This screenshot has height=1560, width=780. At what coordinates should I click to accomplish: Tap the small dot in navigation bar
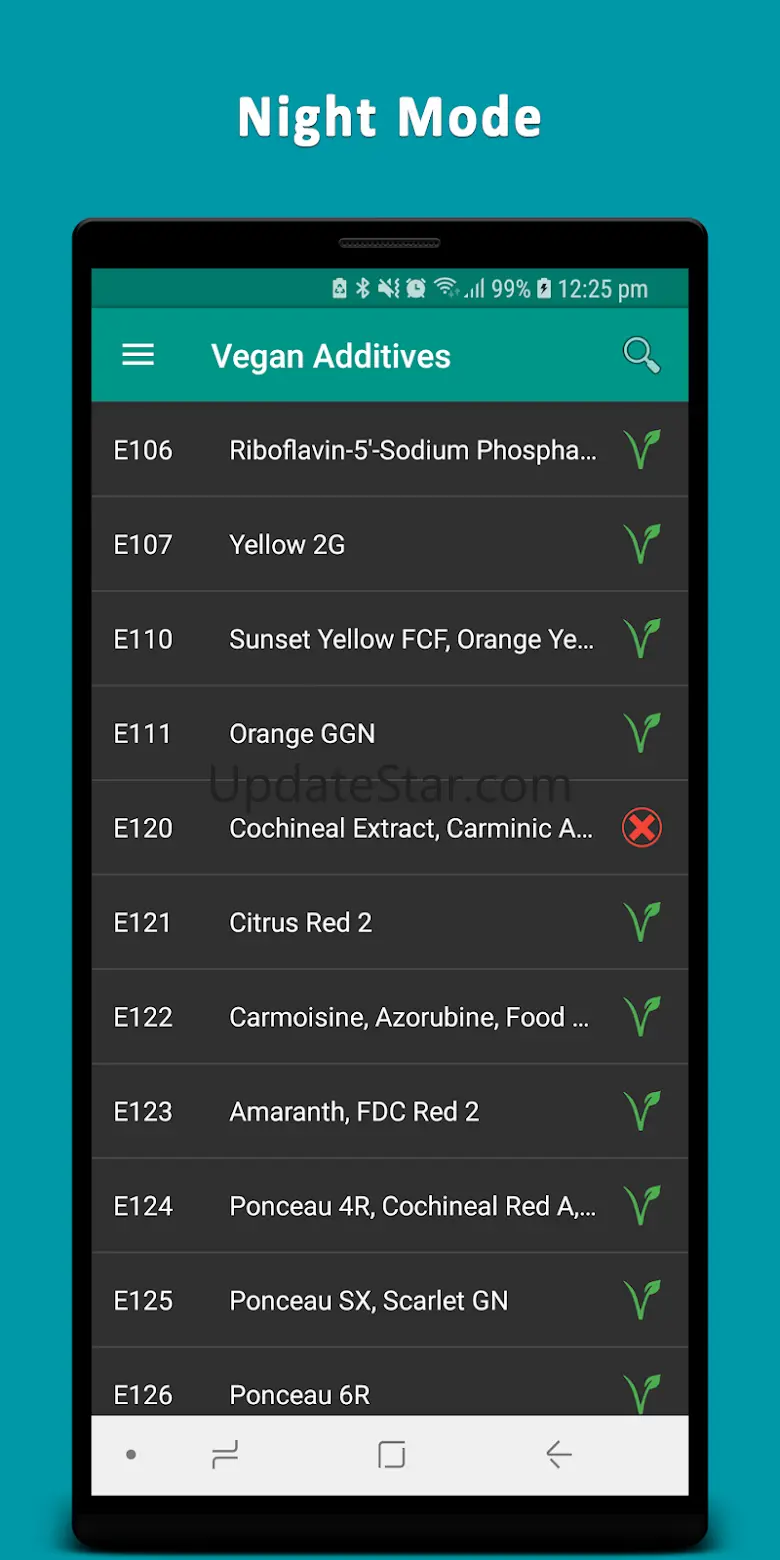coord(131,1455)
